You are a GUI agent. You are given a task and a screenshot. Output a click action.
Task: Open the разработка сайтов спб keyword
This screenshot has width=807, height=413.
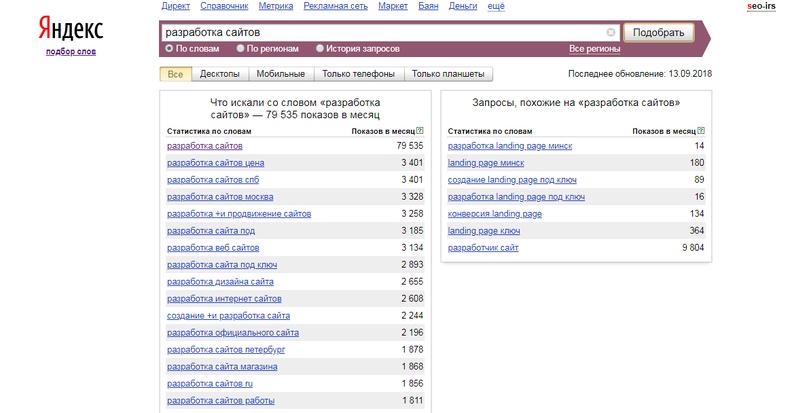(x=213, y=180)
